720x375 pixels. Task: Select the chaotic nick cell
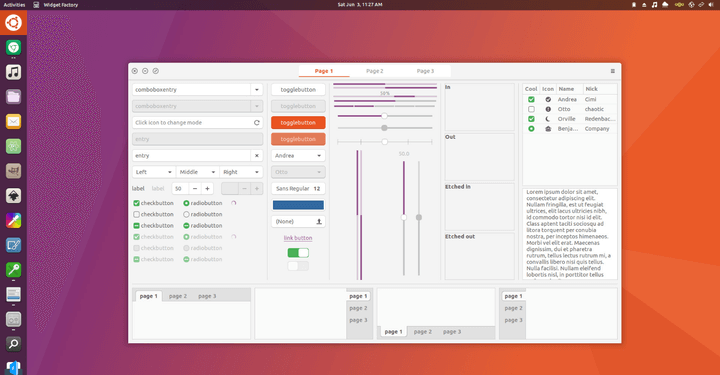pos(600,109)
